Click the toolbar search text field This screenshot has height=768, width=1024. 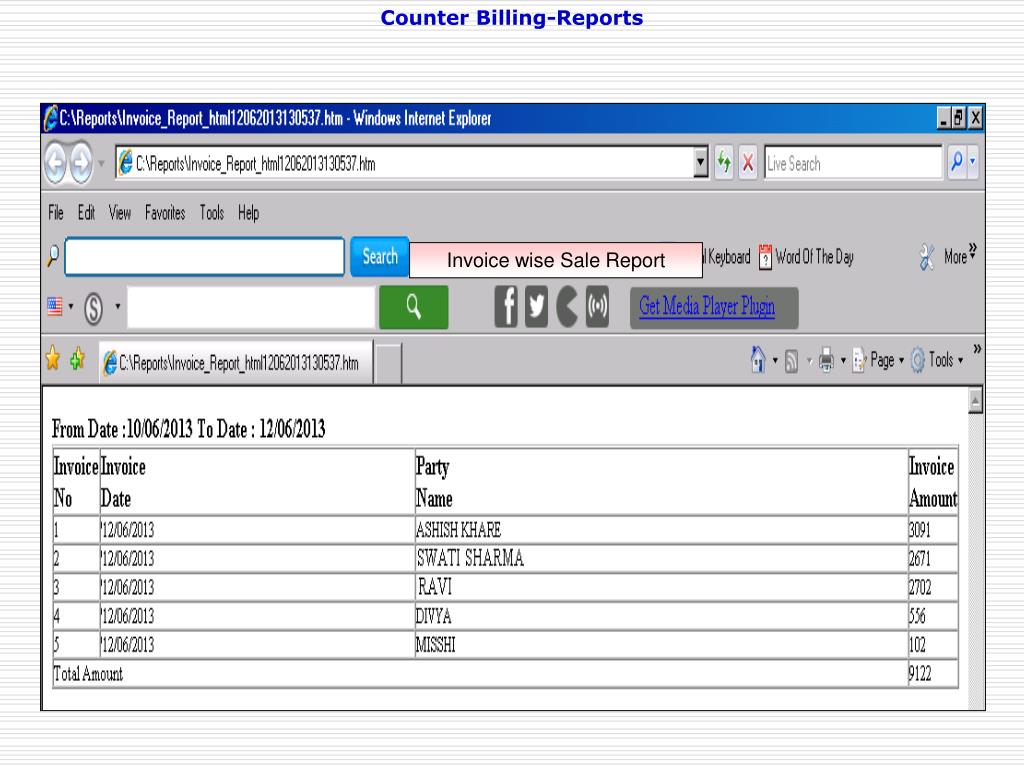tap(204, 257)
